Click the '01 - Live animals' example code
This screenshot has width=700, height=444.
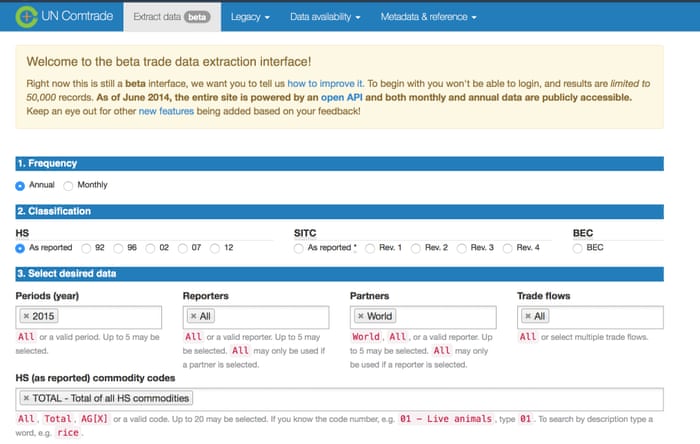446,419
